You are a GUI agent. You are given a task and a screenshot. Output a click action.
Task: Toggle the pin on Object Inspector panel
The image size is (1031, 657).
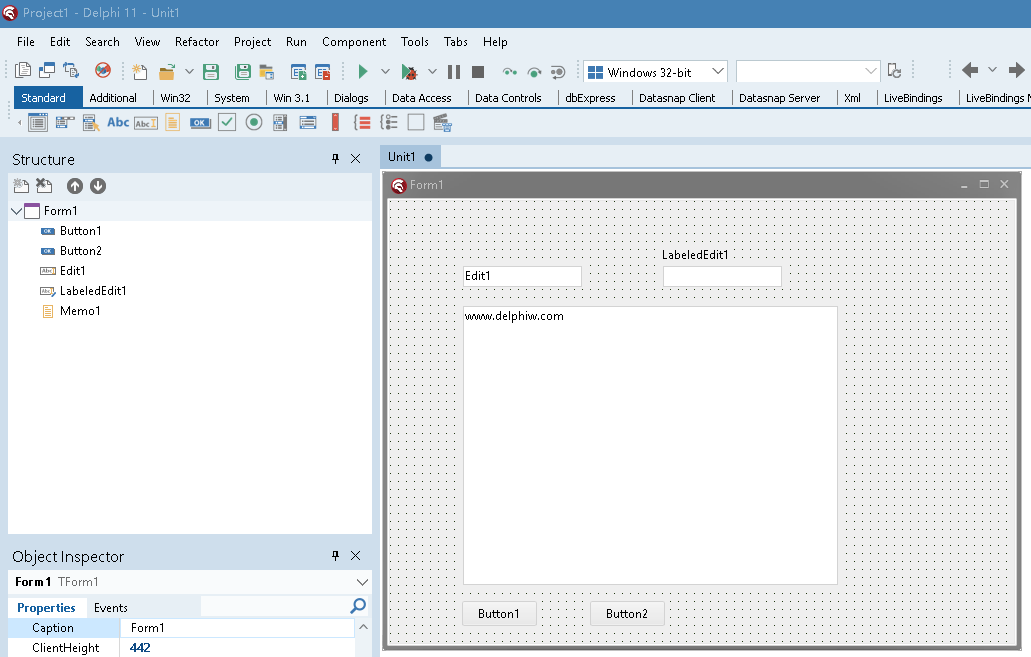click(335, 556)
